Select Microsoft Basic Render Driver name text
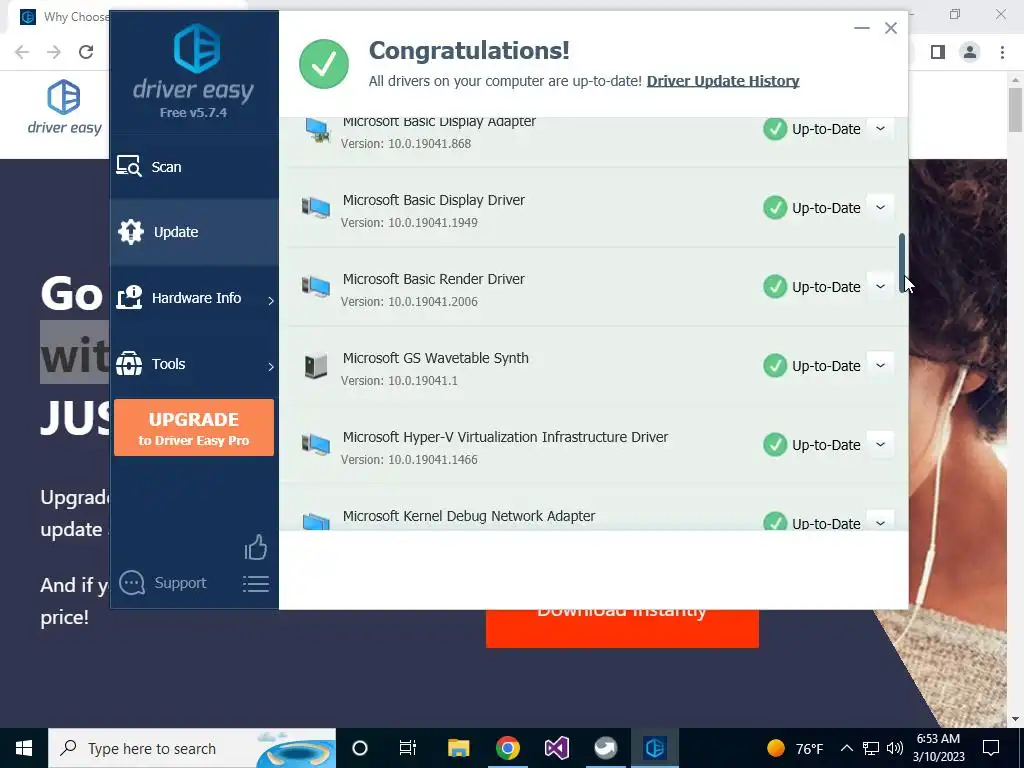This screenshot has width=1024, height=768. coord(434,279)
